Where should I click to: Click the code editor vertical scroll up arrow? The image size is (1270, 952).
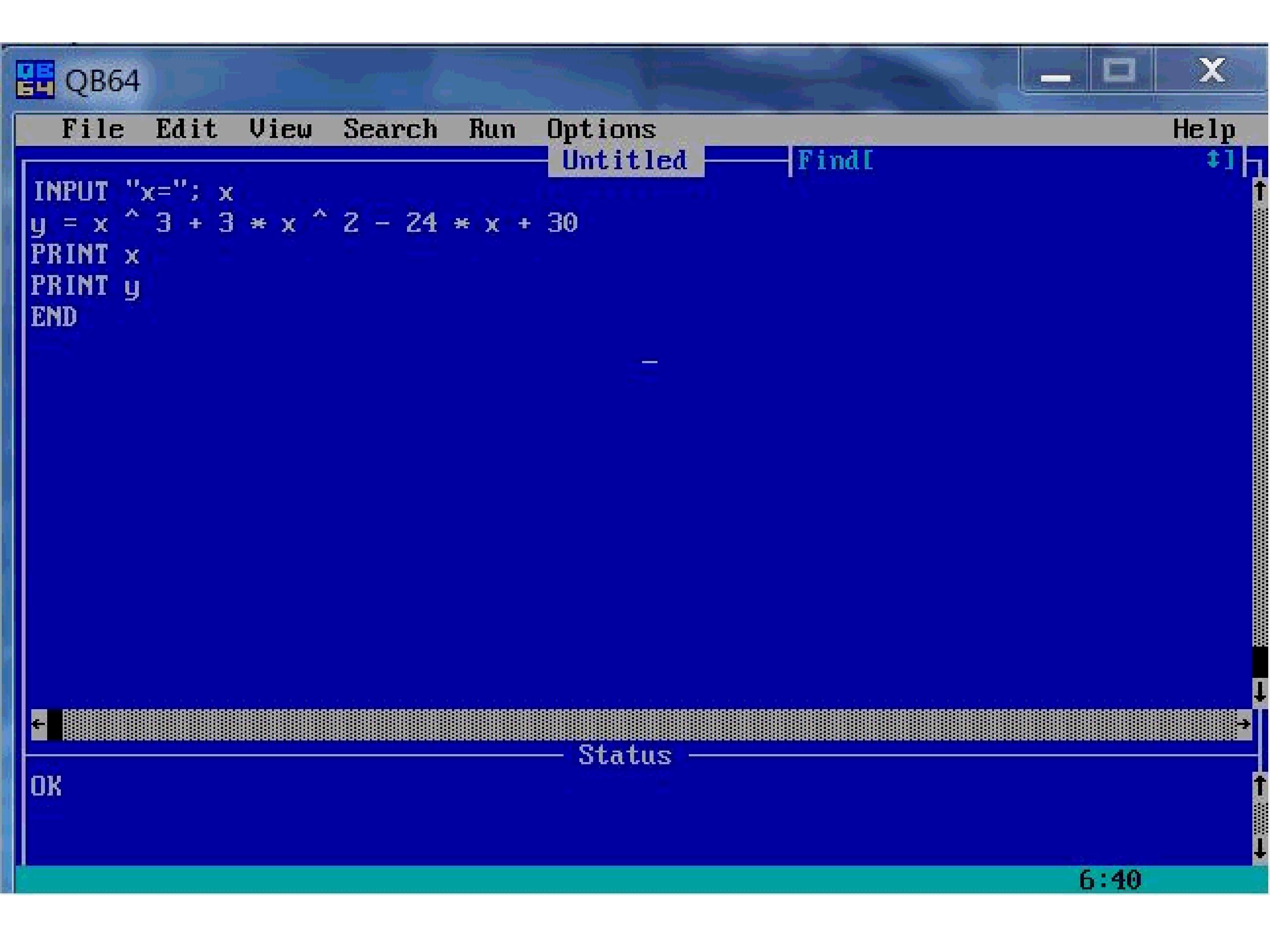[1260, 190]
